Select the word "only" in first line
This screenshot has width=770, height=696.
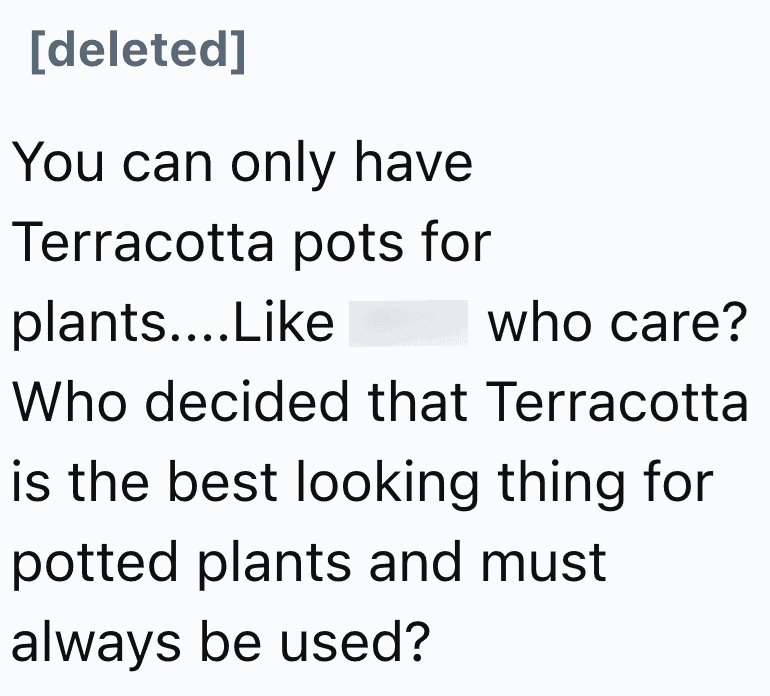pos(283,165)
